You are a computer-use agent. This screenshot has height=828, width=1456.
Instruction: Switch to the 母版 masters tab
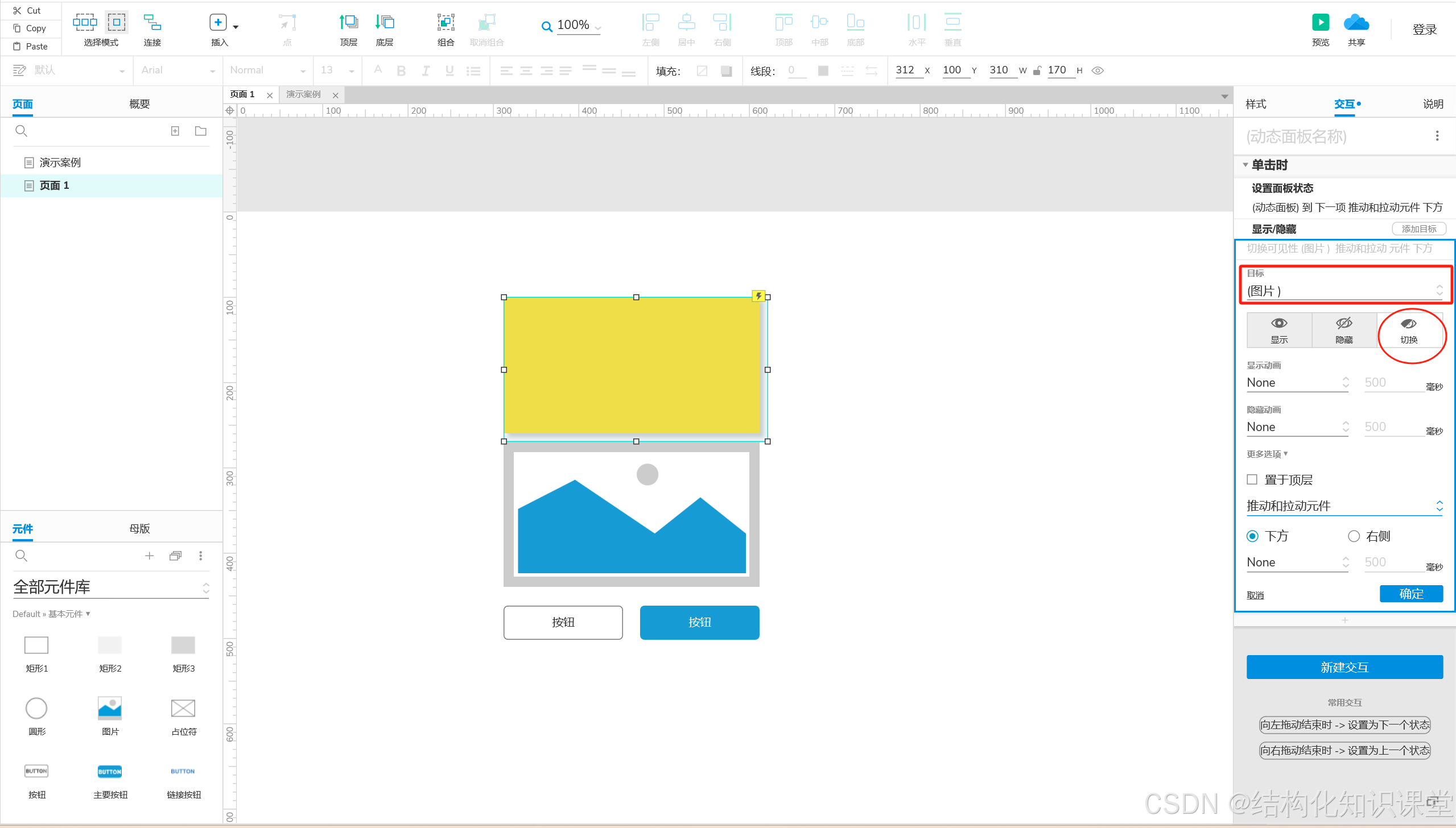coord(139,529)
